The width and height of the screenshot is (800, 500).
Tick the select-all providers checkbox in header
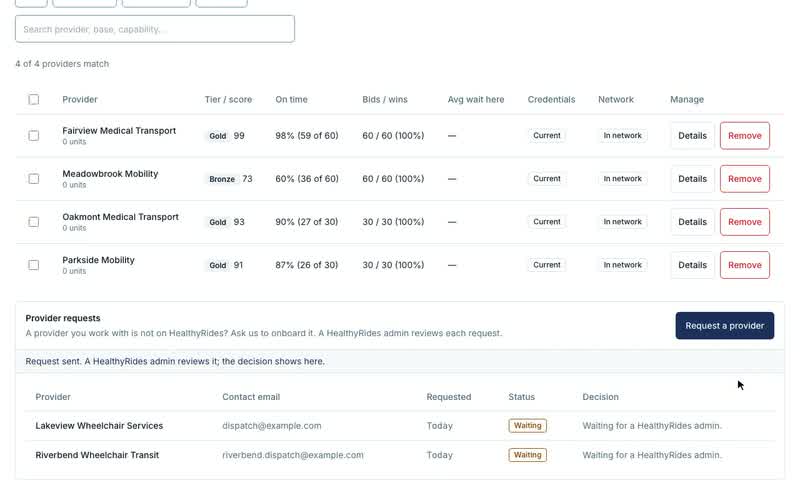(34, 99)
